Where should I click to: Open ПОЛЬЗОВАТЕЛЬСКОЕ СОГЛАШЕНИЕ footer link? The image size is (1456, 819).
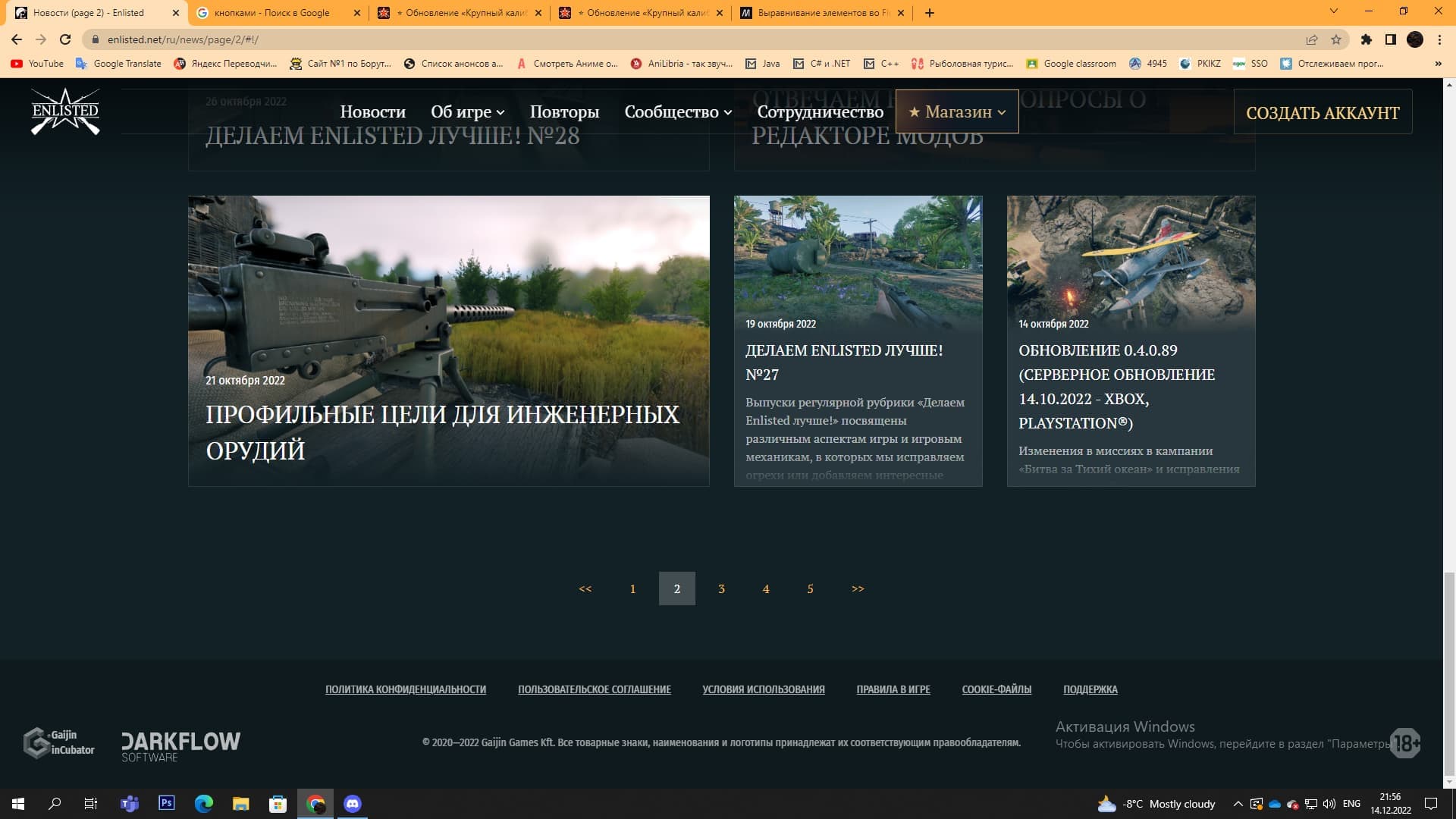pos(595,689)
